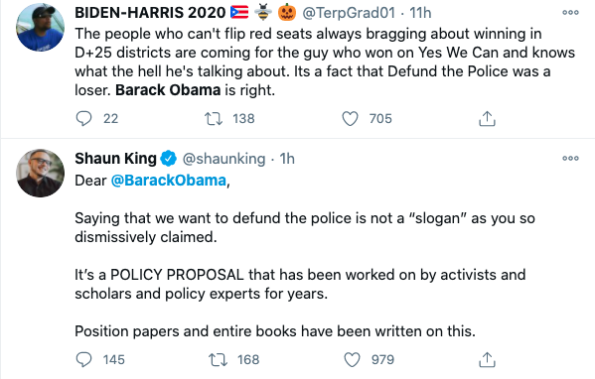The image size is (595, 379).
Task: Reply to Shaun King's tweet
Action: coord(83,359)
